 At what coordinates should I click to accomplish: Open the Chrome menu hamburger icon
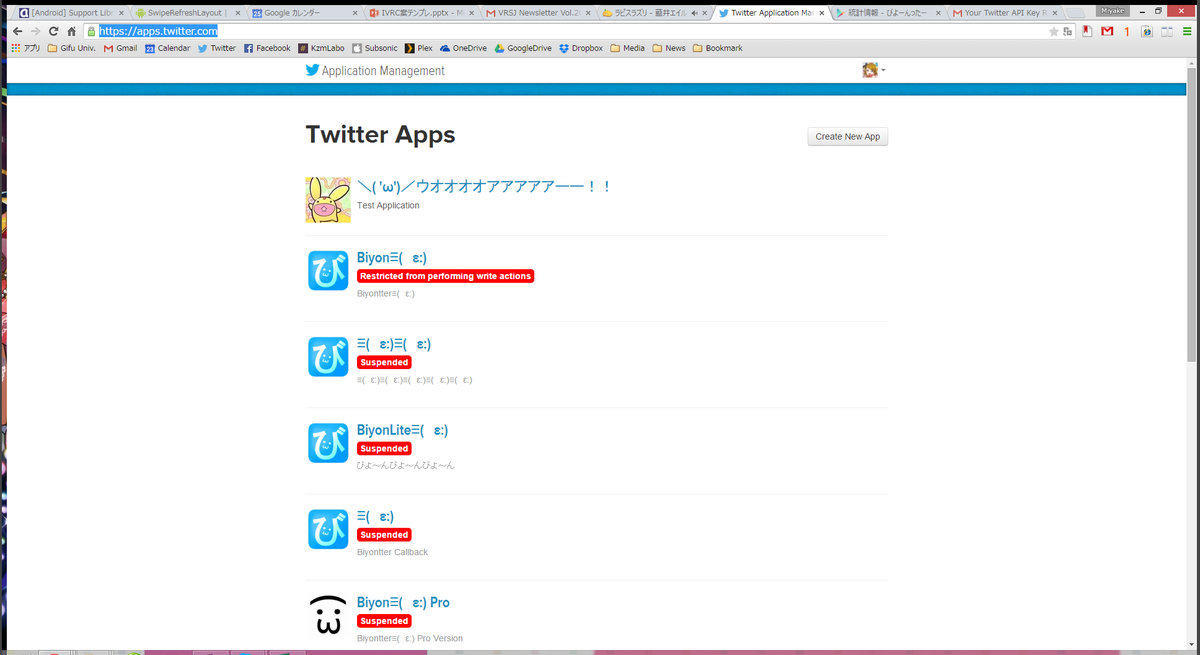[1187, 31]
